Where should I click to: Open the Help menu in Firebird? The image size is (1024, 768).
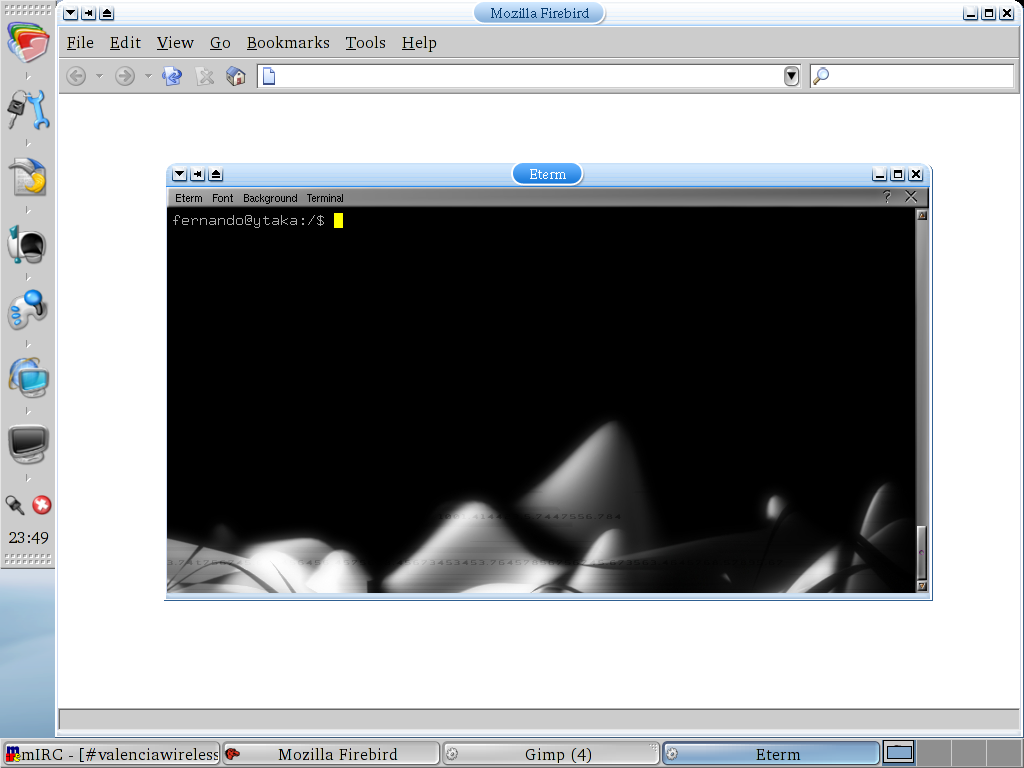pos(419,43)
